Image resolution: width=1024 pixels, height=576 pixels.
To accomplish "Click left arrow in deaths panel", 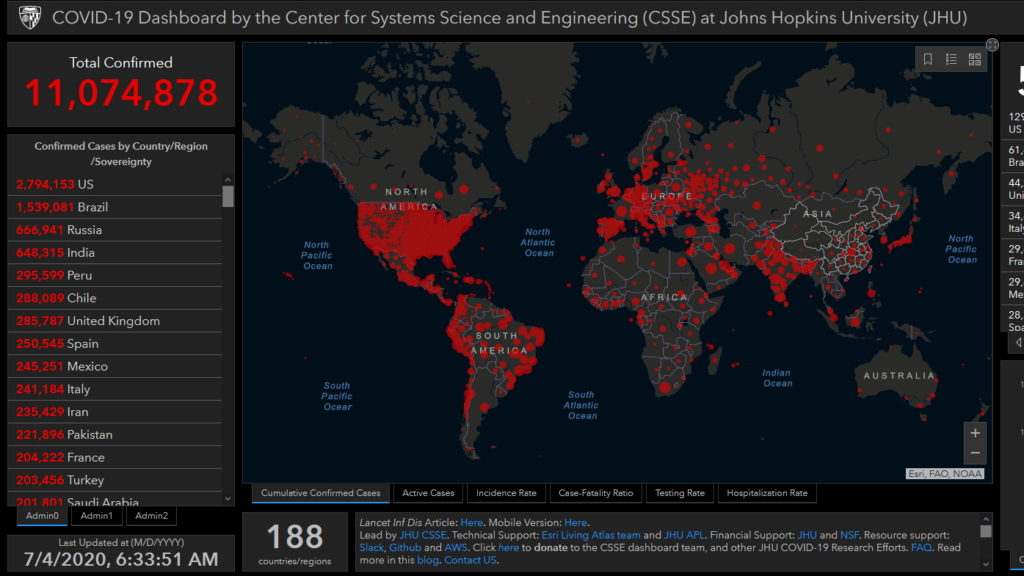I will (1019, 342).
